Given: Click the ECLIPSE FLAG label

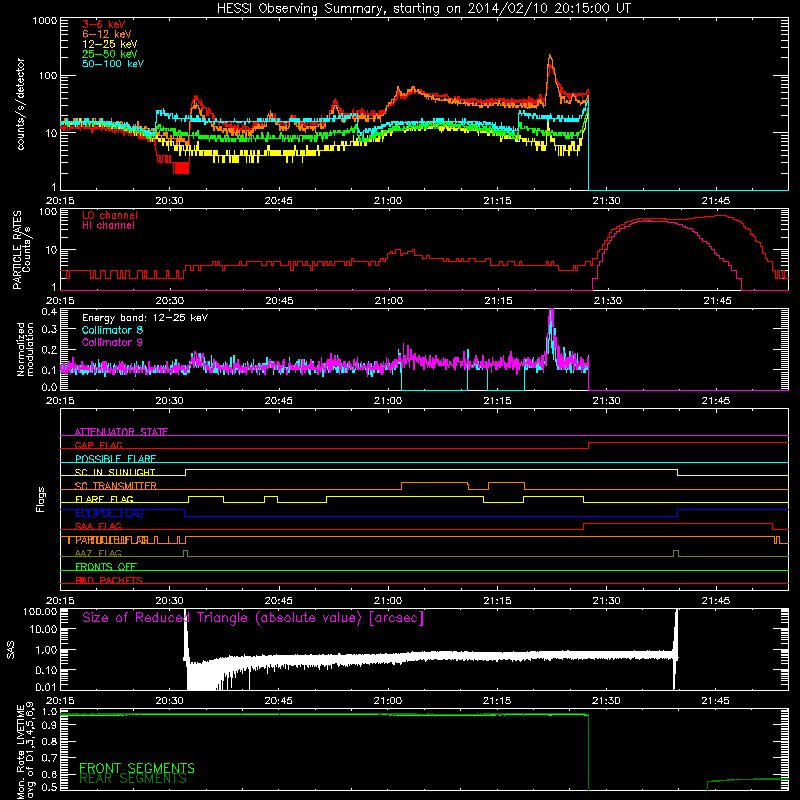Looking at the screenshot, I should click(109, 513).
